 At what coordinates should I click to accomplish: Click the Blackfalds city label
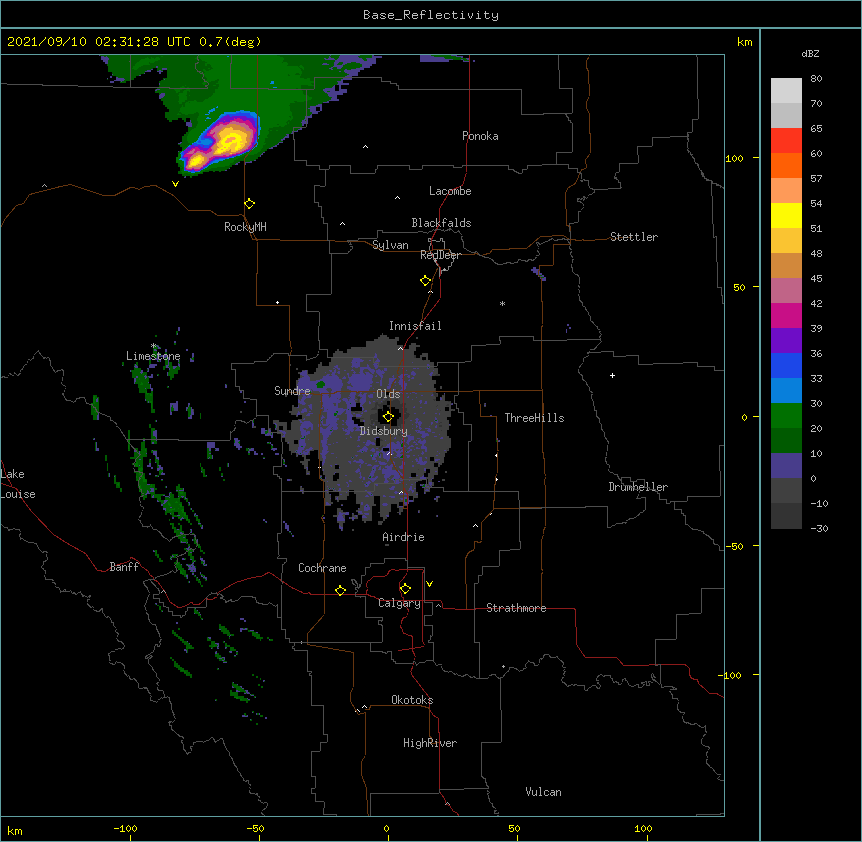[x=441, y=223]
